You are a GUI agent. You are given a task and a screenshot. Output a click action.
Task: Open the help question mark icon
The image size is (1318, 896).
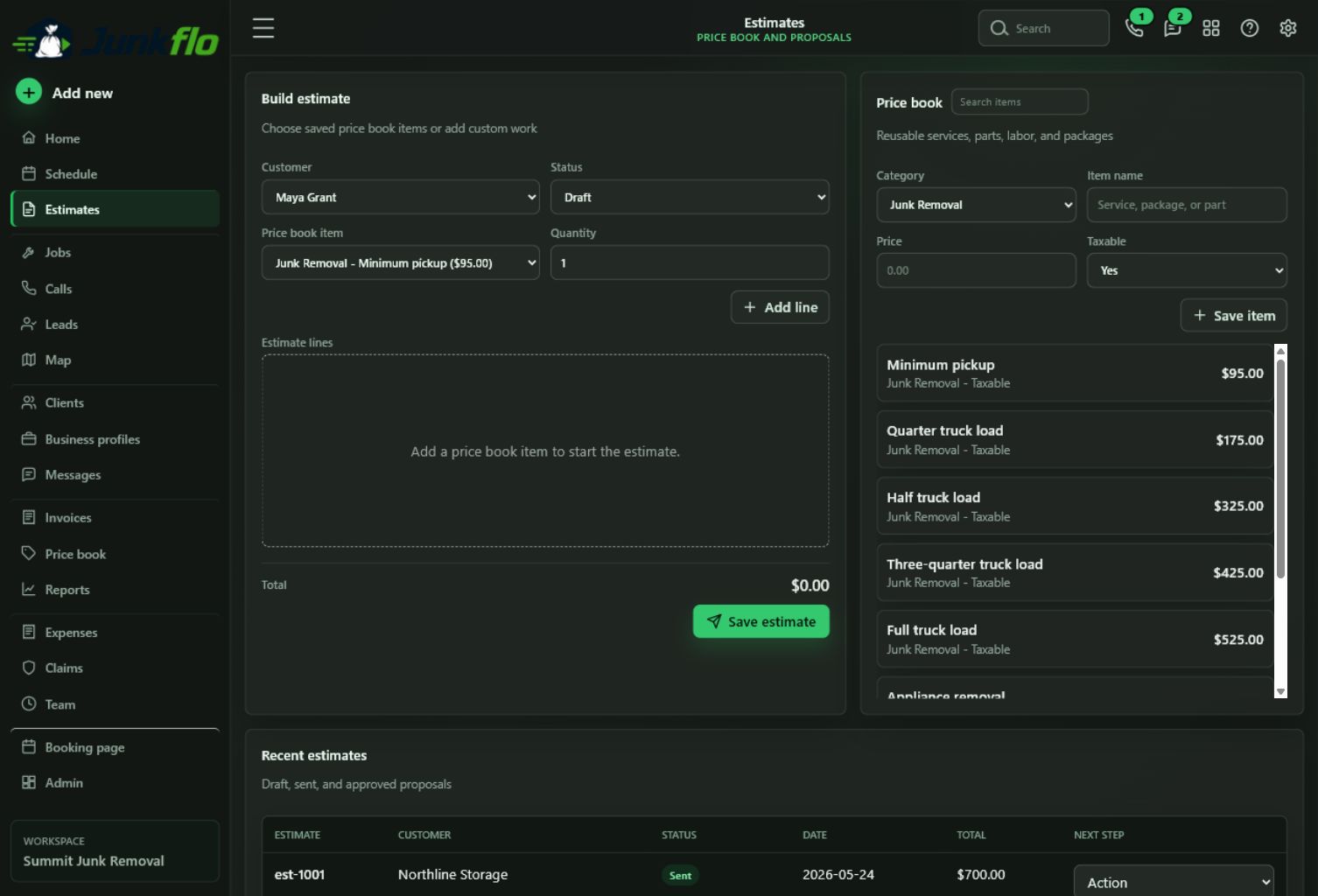tap(1250, 28)
